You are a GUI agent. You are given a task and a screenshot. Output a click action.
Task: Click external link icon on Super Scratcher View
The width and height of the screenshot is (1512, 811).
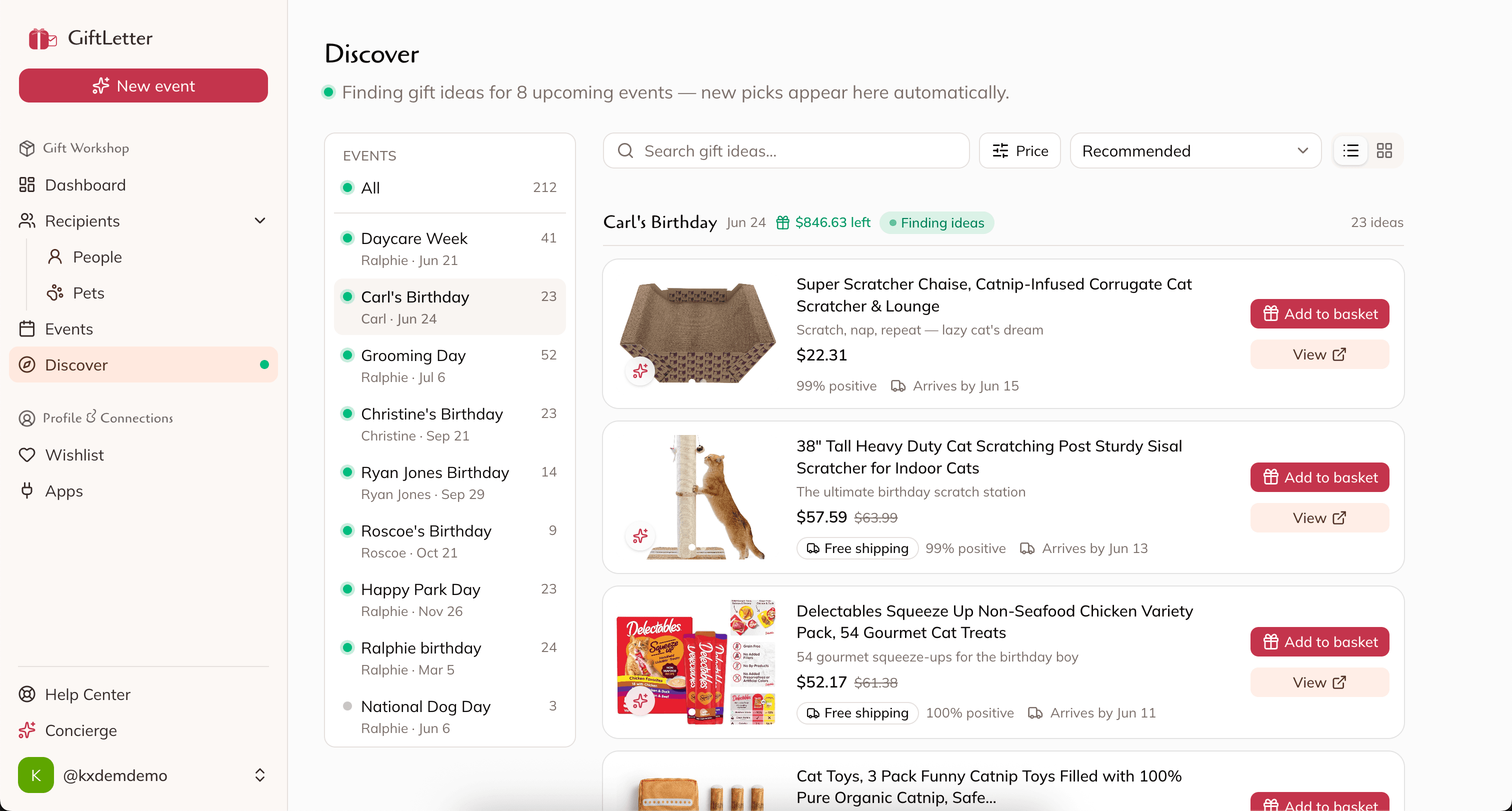point(1339,354)
